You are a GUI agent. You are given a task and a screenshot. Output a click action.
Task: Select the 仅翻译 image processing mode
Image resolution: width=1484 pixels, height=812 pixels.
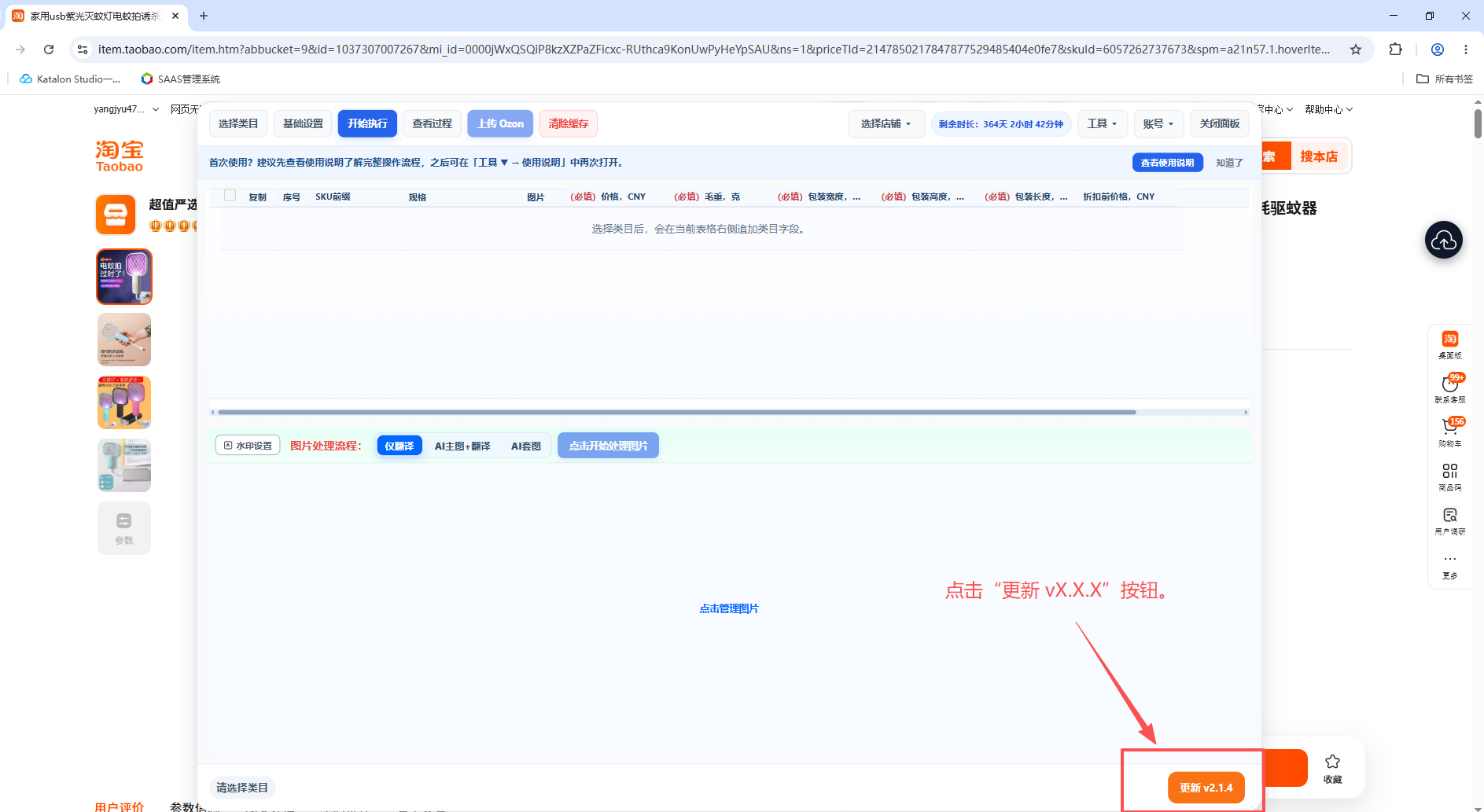click(400, 446)
